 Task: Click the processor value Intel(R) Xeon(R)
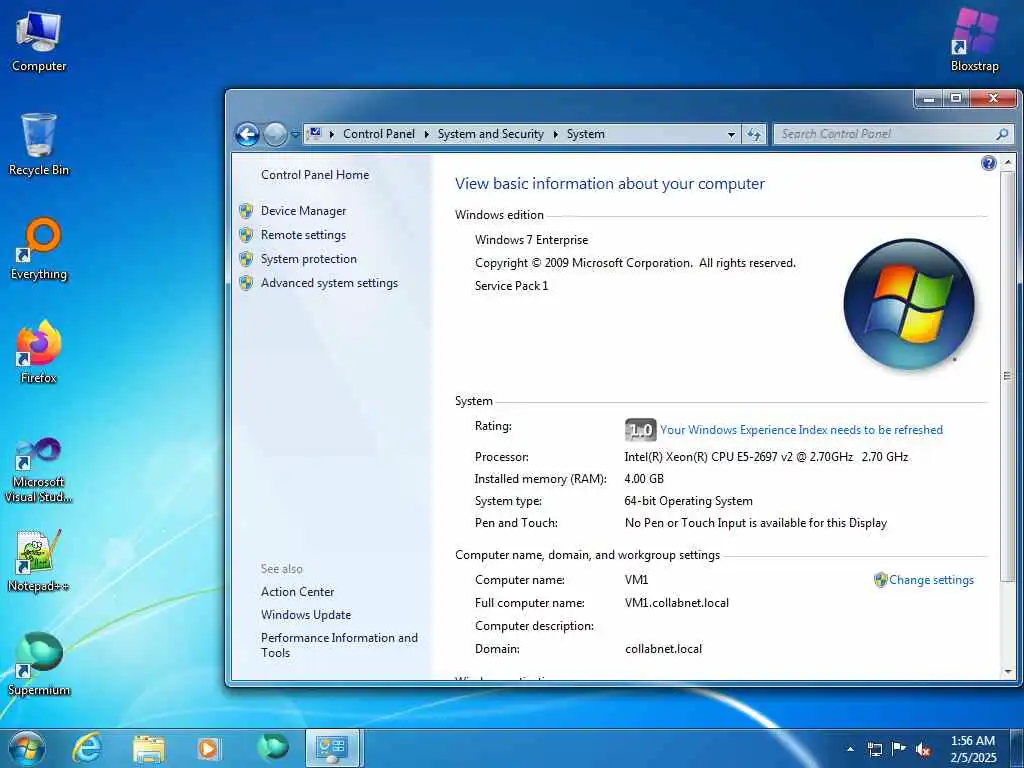pos(766,457)
